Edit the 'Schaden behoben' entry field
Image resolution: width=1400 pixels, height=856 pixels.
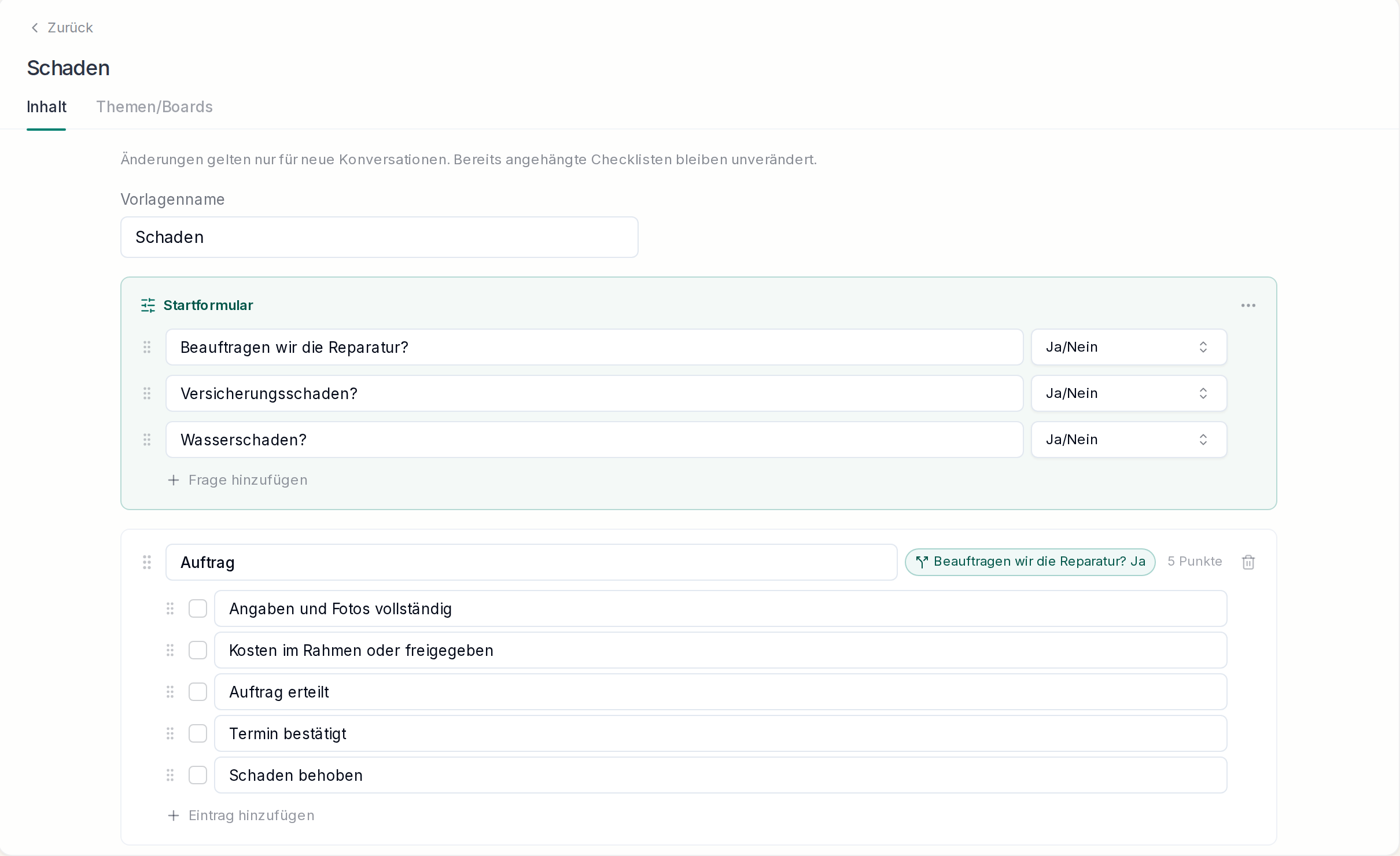pos(721,775)
